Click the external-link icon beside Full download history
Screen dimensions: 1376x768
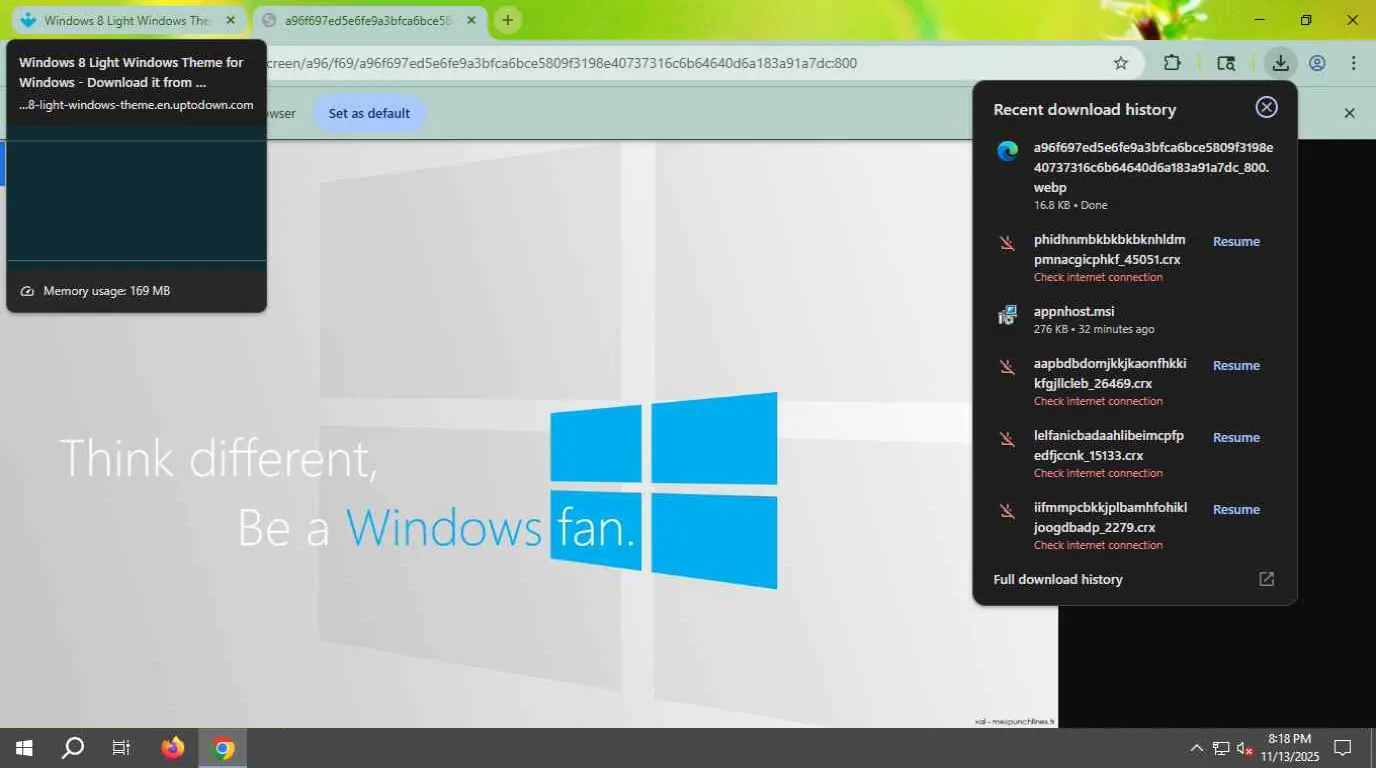coord(1266,579)
